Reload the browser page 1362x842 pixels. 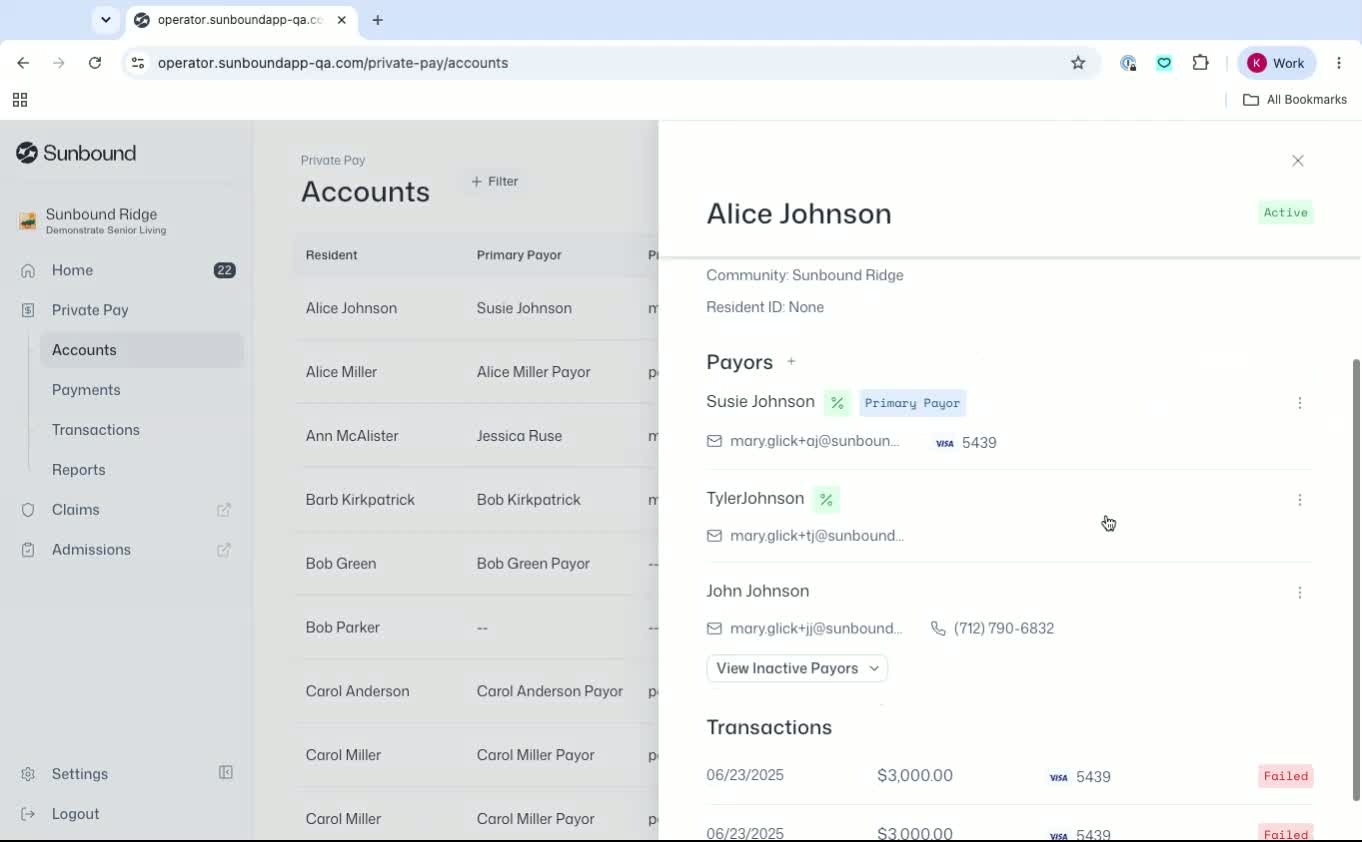[95, 63]
